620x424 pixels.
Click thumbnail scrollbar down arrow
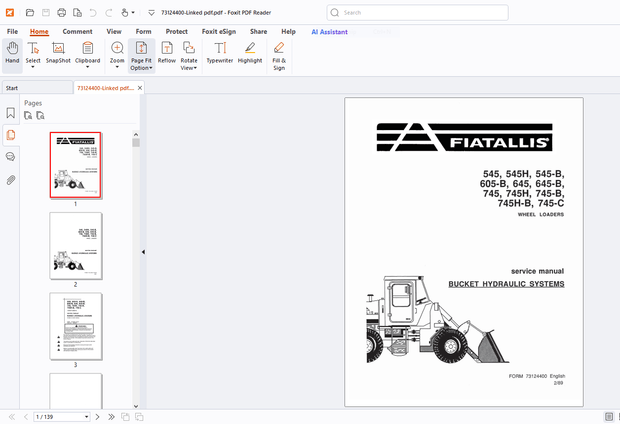point(136,406)
